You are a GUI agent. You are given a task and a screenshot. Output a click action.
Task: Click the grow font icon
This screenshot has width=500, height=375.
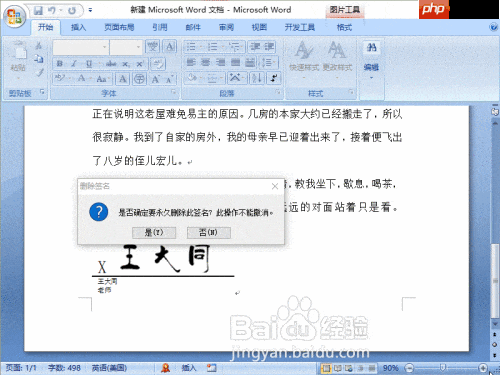tap(155, 79)
